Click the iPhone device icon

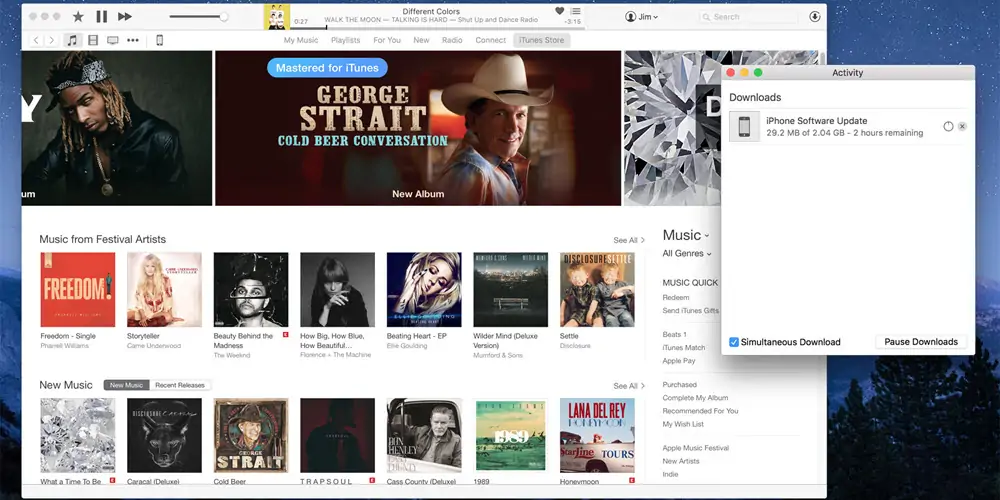coord(159,40)
